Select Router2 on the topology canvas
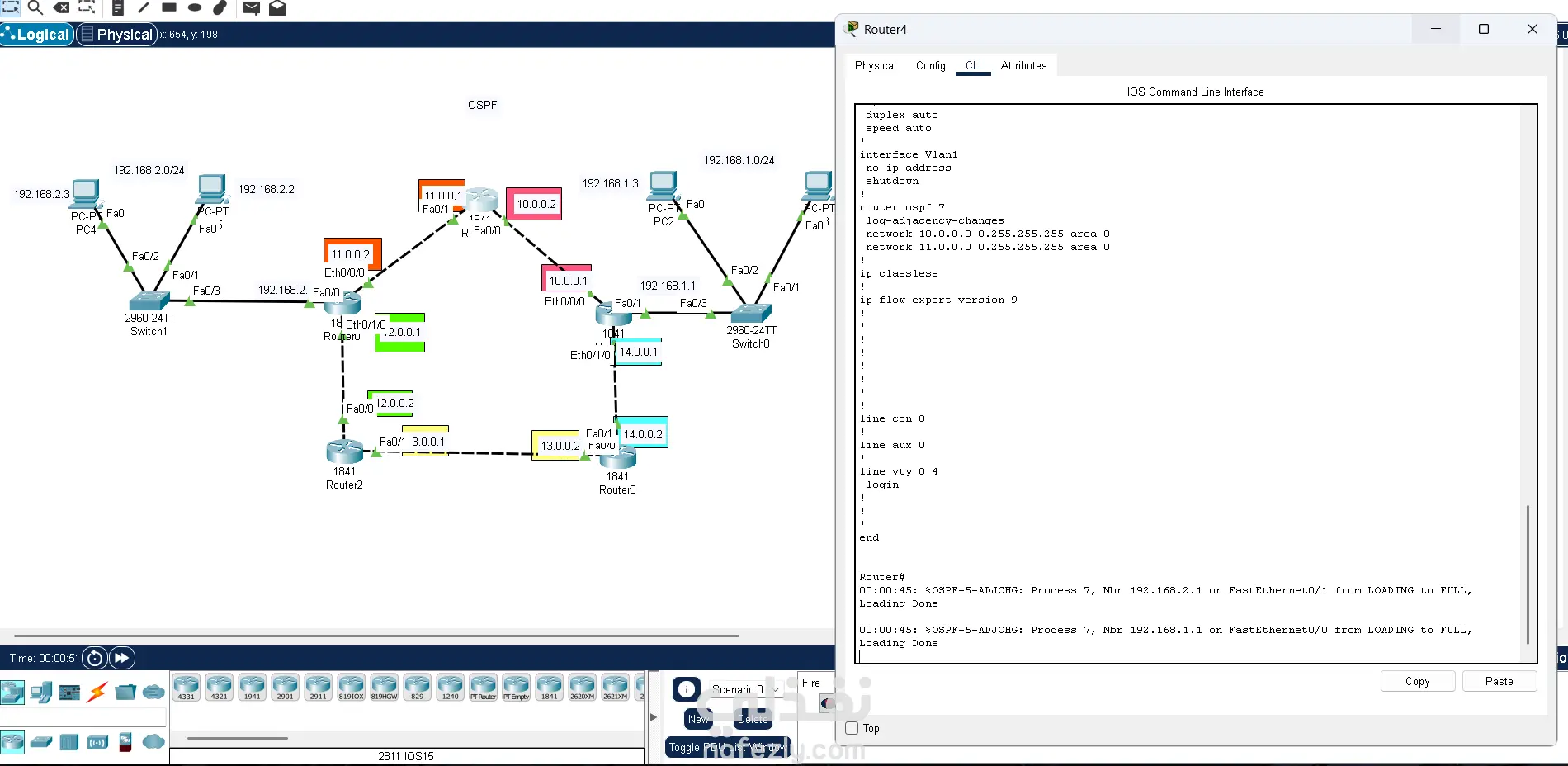The width and height of the screenshot is (1568, 766). [x=344, y=452]
